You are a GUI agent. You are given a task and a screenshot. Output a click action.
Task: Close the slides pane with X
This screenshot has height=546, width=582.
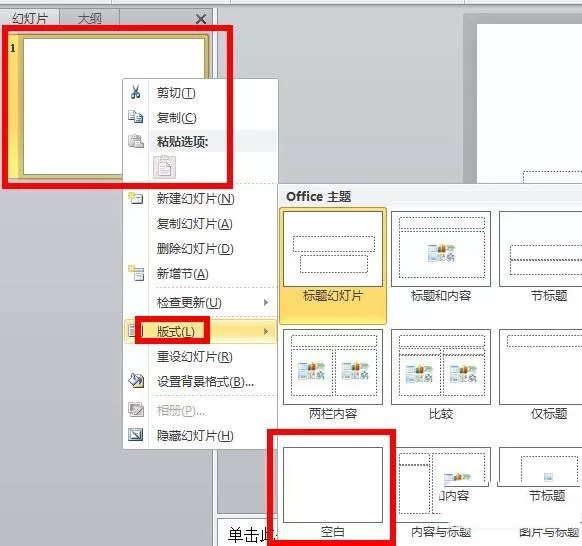tap(201, 19)
